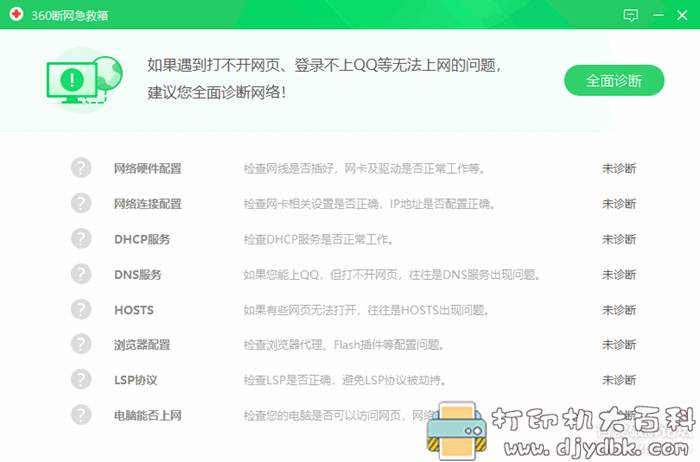Select the 网络连接配置 item label
The width and height of the screenshot is (700, 462).
[x=148, y=204]
